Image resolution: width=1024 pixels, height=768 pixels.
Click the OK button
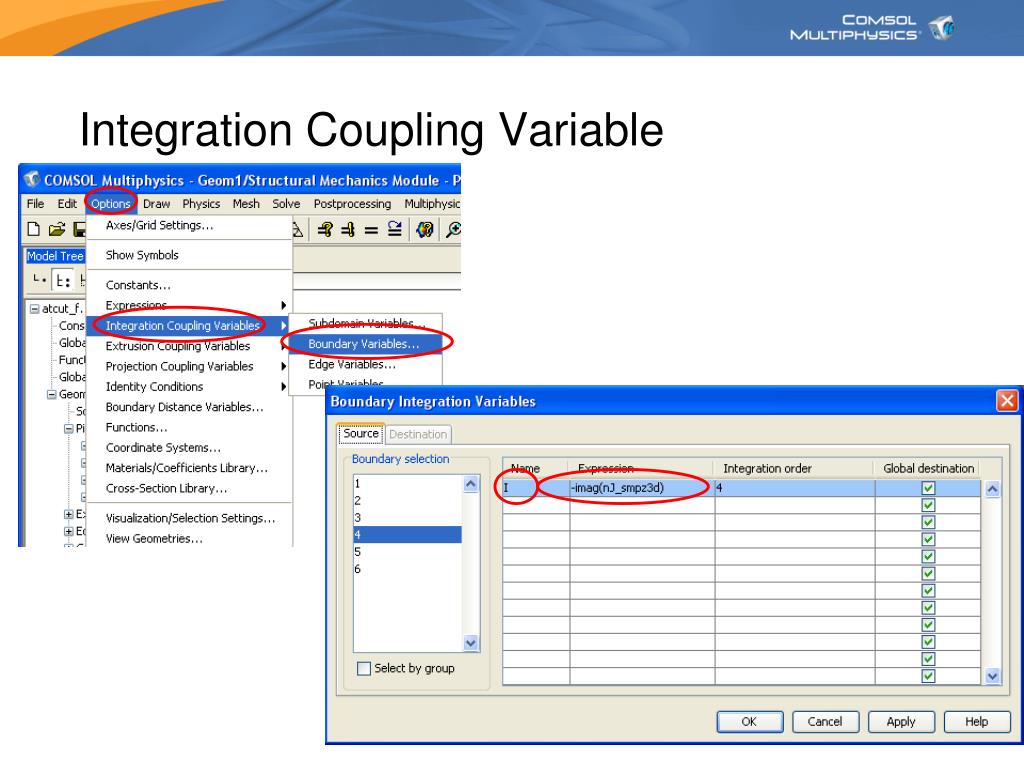[x=749, y=722]
